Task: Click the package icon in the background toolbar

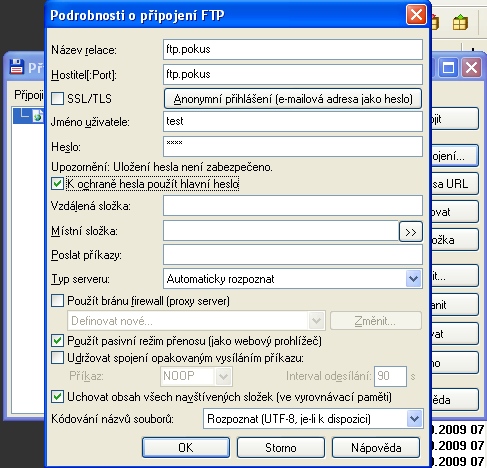Action: [460, 23]
